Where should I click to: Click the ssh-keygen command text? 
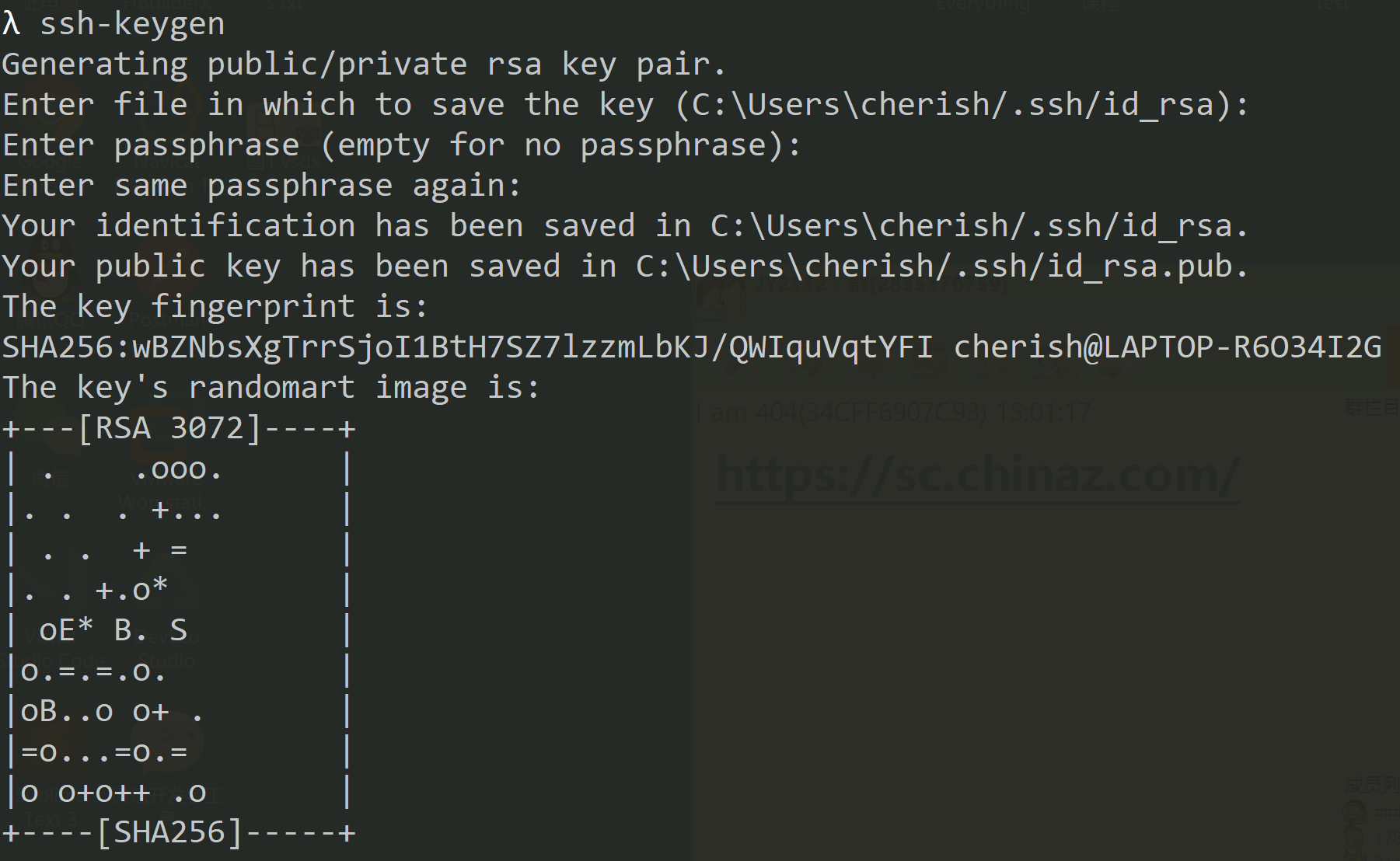coord(132,24)
